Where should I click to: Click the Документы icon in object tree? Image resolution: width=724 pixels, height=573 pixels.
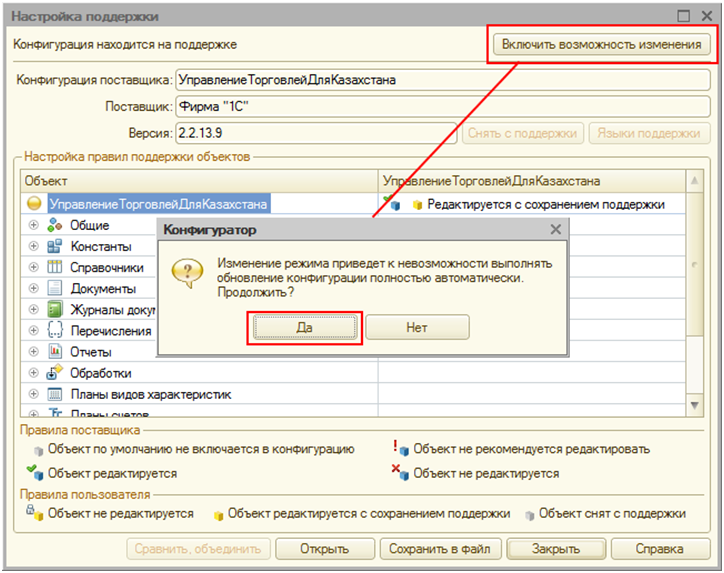[55, 289]
